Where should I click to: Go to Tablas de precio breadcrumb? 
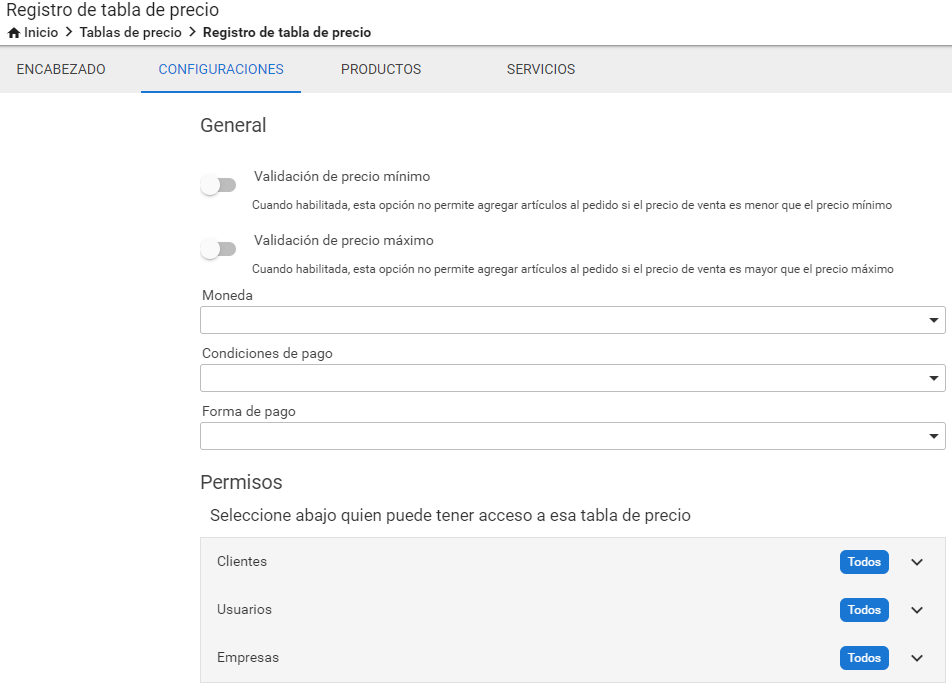pyautogui.click(x=131, y=33)
